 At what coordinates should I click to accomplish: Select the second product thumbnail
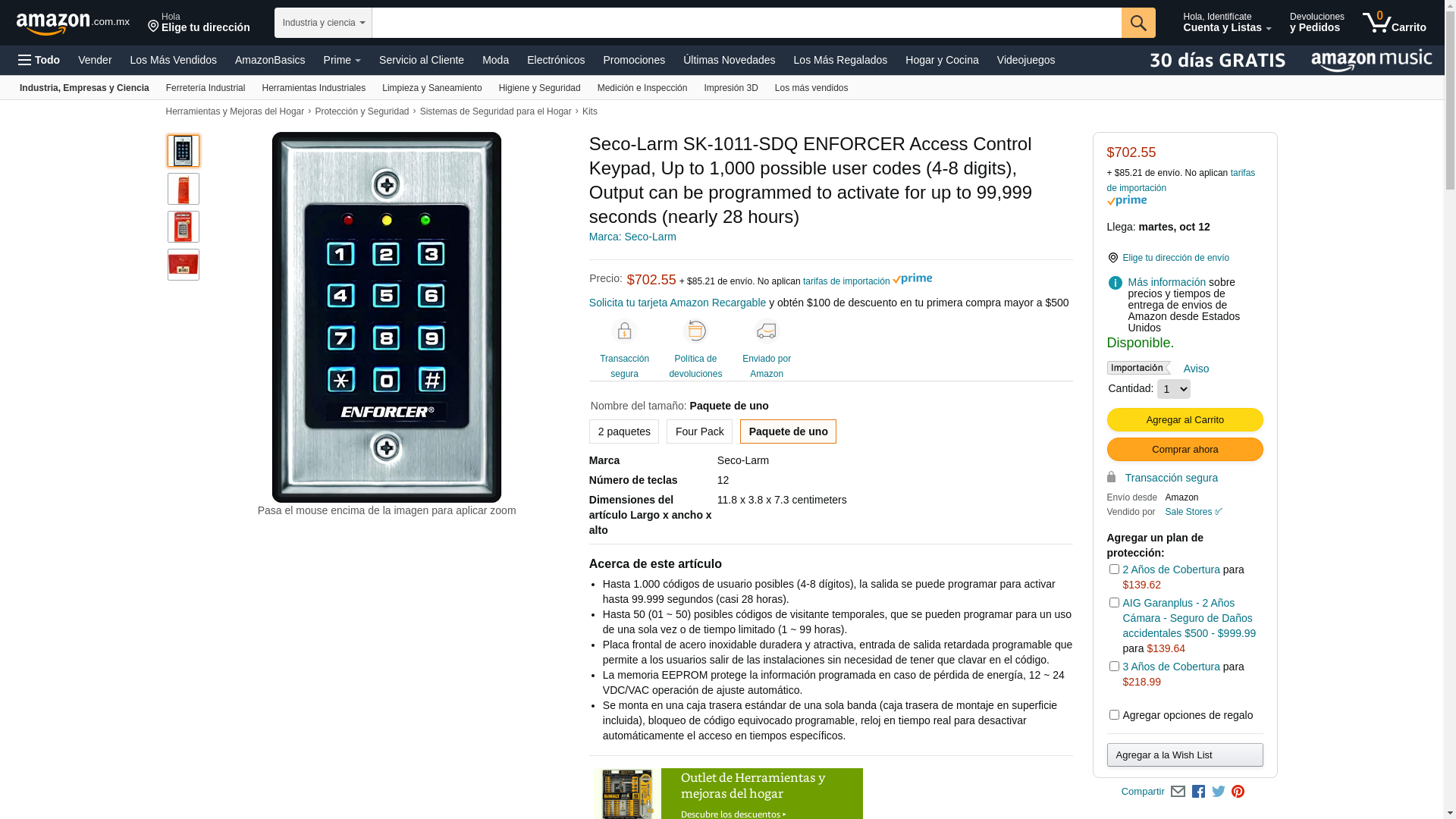(x=184, y=189)
